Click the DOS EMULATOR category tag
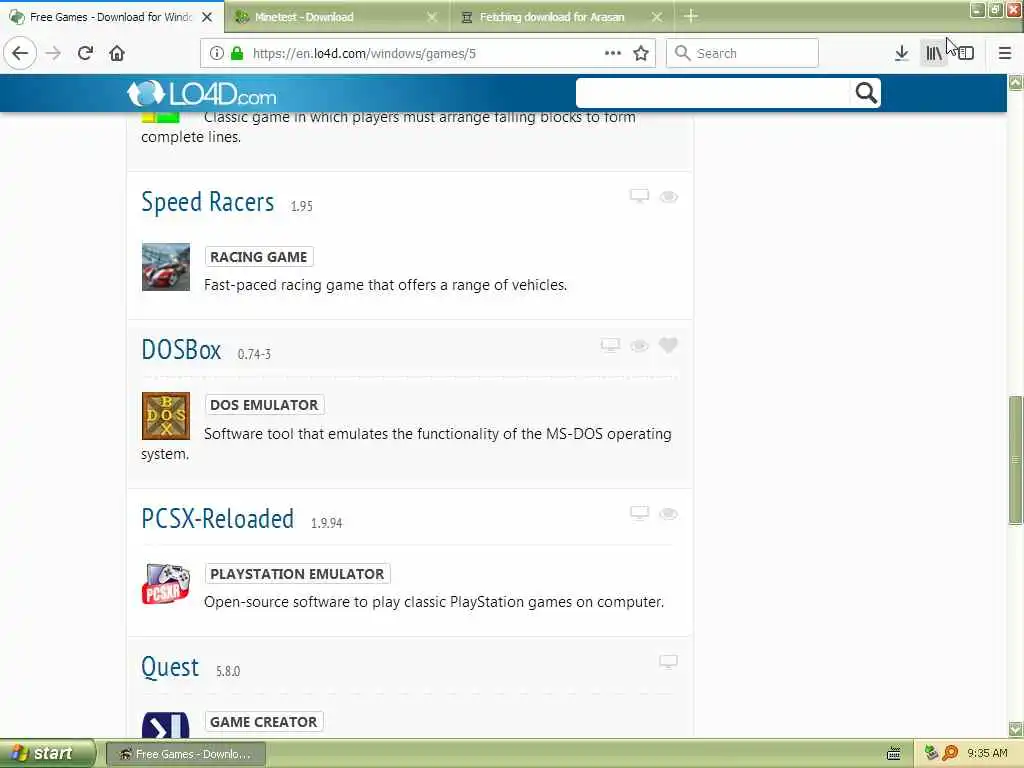 (264, 405)
